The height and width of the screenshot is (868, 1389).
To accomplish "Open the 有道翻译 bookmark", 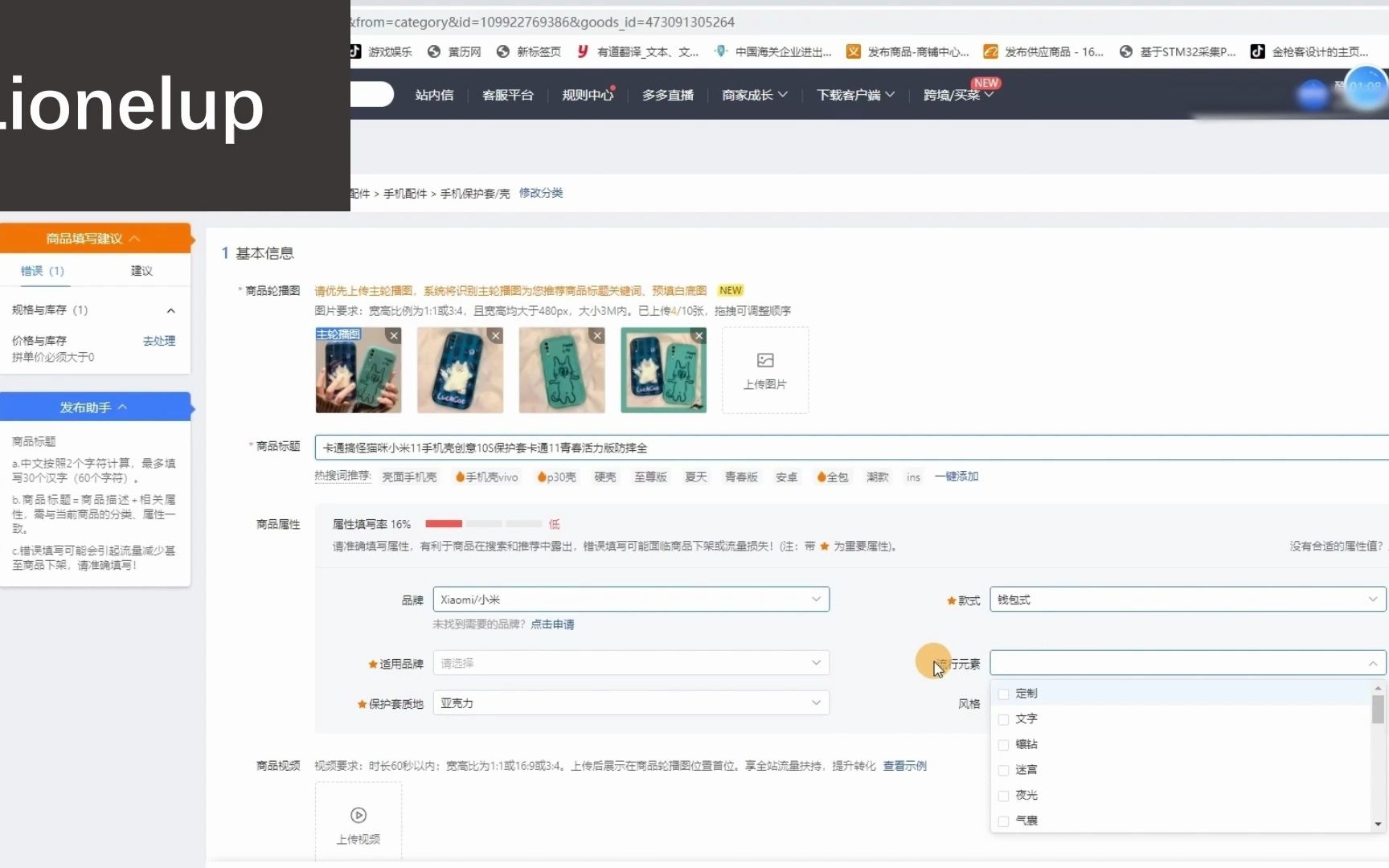I will 638,51.
